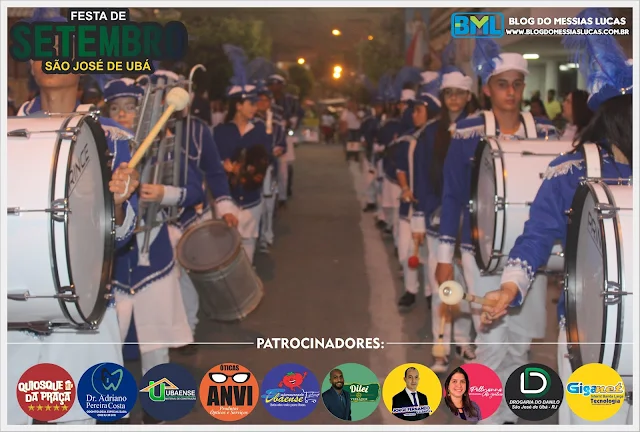Open www.blogdomessiaslucas.com.br link
This screenshot has width=640, height=432.
pyautogui.click(x=567, y=31)
